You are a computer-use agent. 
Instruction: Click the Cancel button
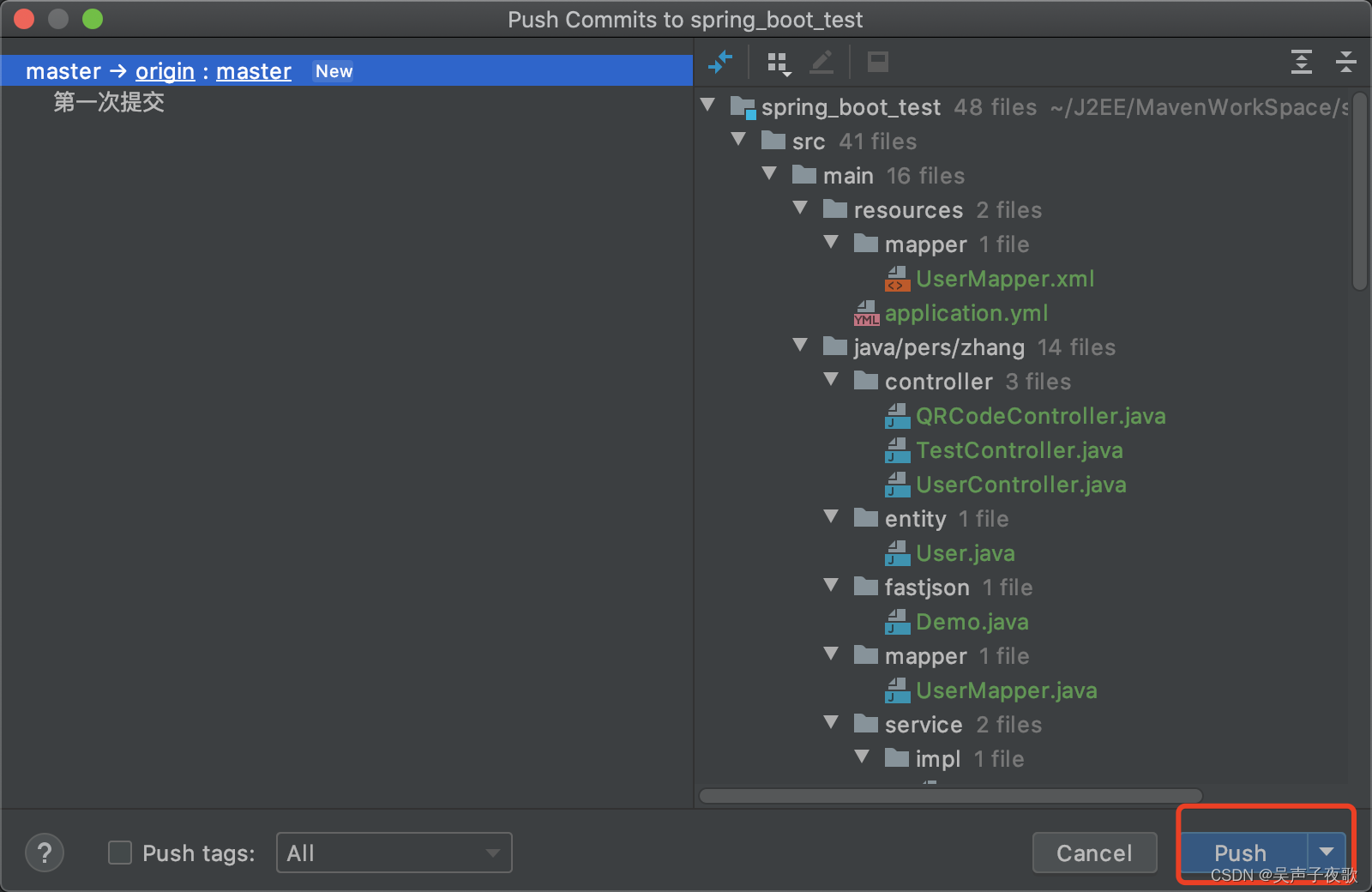click(1094, 853)
